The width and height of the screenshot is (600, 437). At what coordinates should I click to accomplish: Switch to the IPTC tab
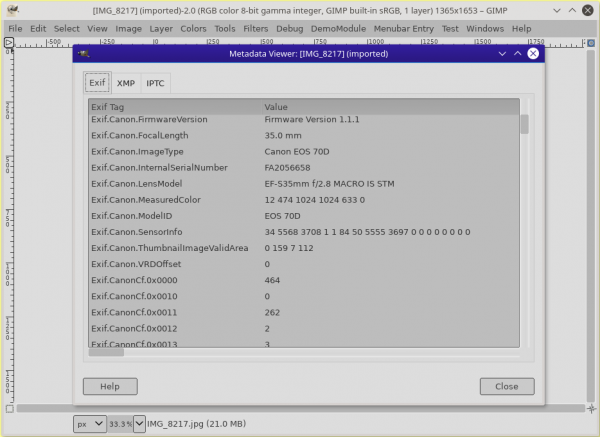click(155, 83)
